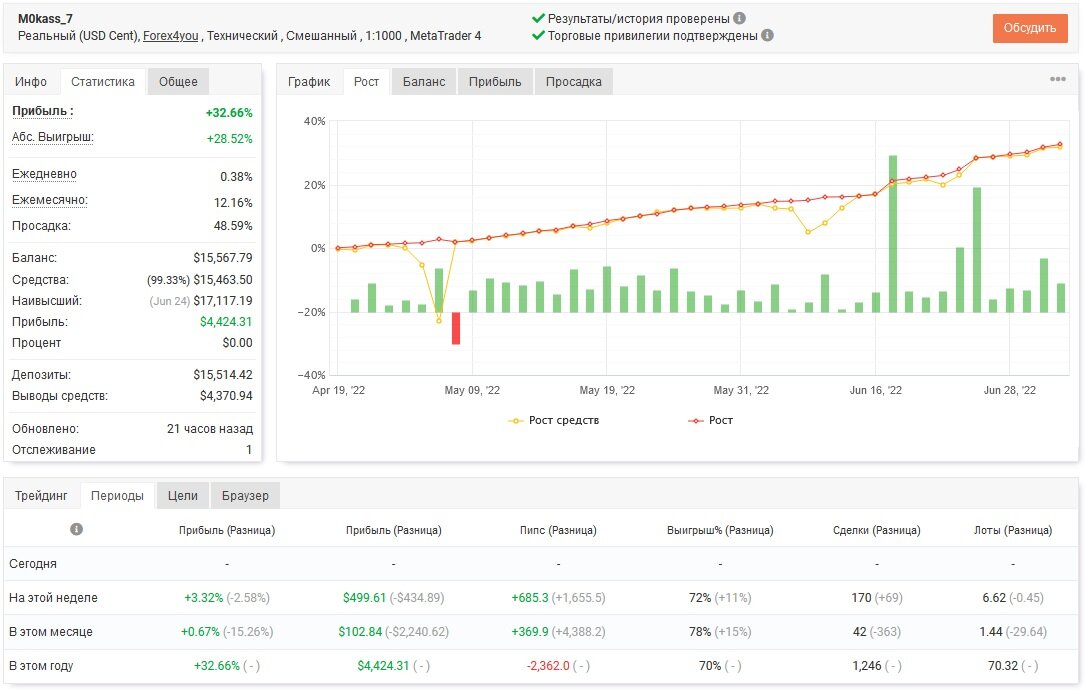Click the 1,246 yearly trades cell
1086x690 pixels.
pos(866,666)
